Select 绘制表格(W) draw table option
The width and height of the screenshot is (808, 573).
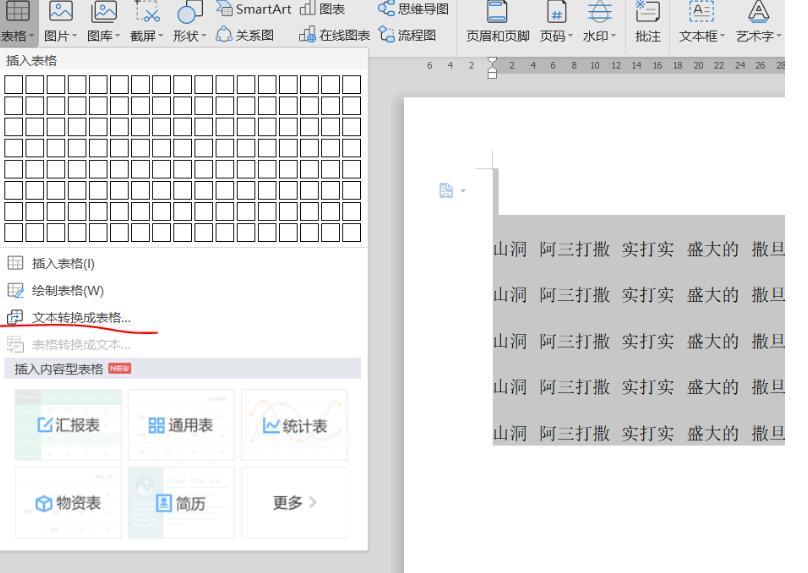tap(67, 290)
